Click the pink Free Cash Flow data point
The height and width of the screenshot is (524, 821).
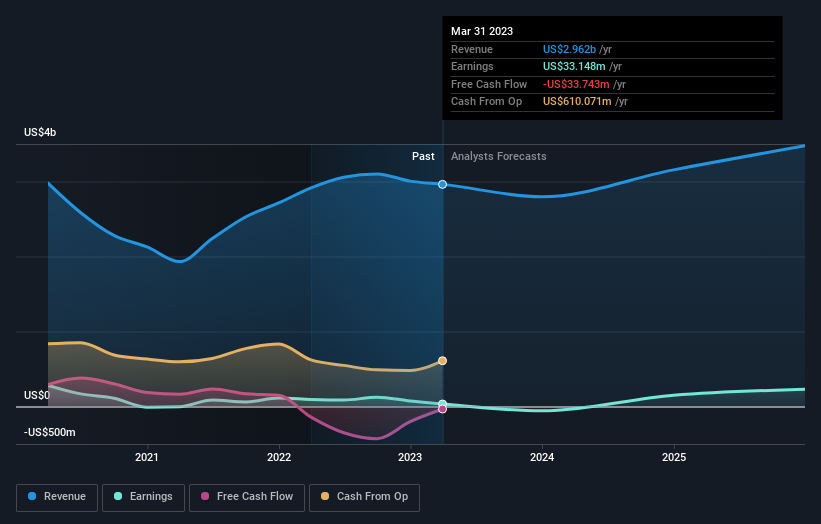(x=442, y=409)
